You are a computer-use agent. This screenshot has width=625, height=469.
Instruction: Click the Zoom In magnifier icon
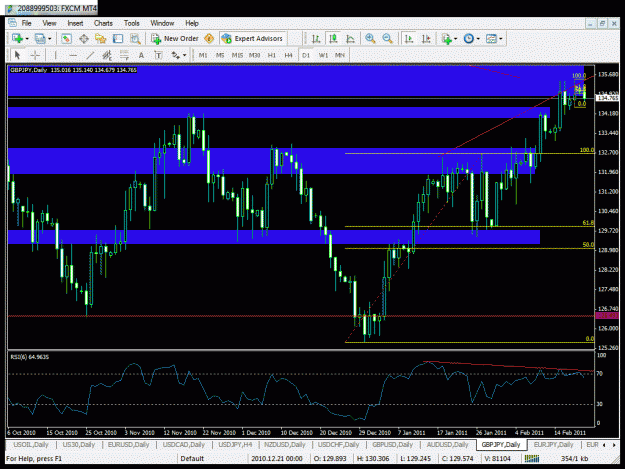point(370,39)
